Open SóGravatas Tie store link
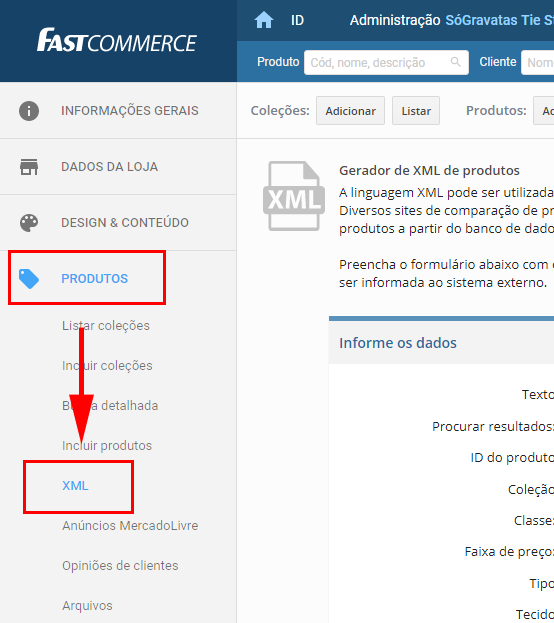554x623 pixels. click(x=500, y=20)
